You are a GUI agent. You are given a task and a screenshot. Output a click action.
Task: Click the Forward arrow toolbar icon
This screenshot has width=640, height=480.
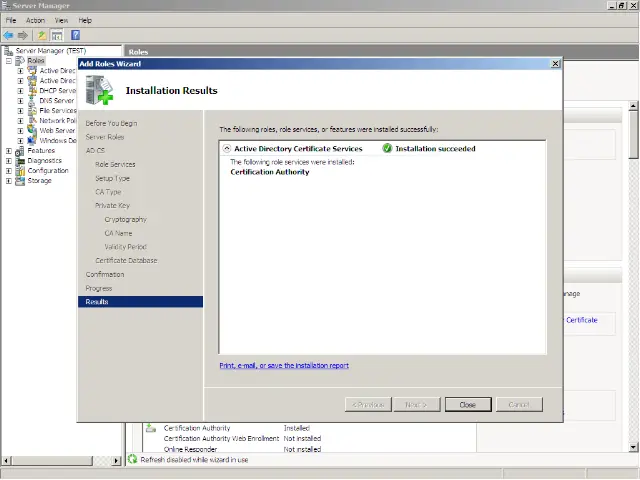23,36
